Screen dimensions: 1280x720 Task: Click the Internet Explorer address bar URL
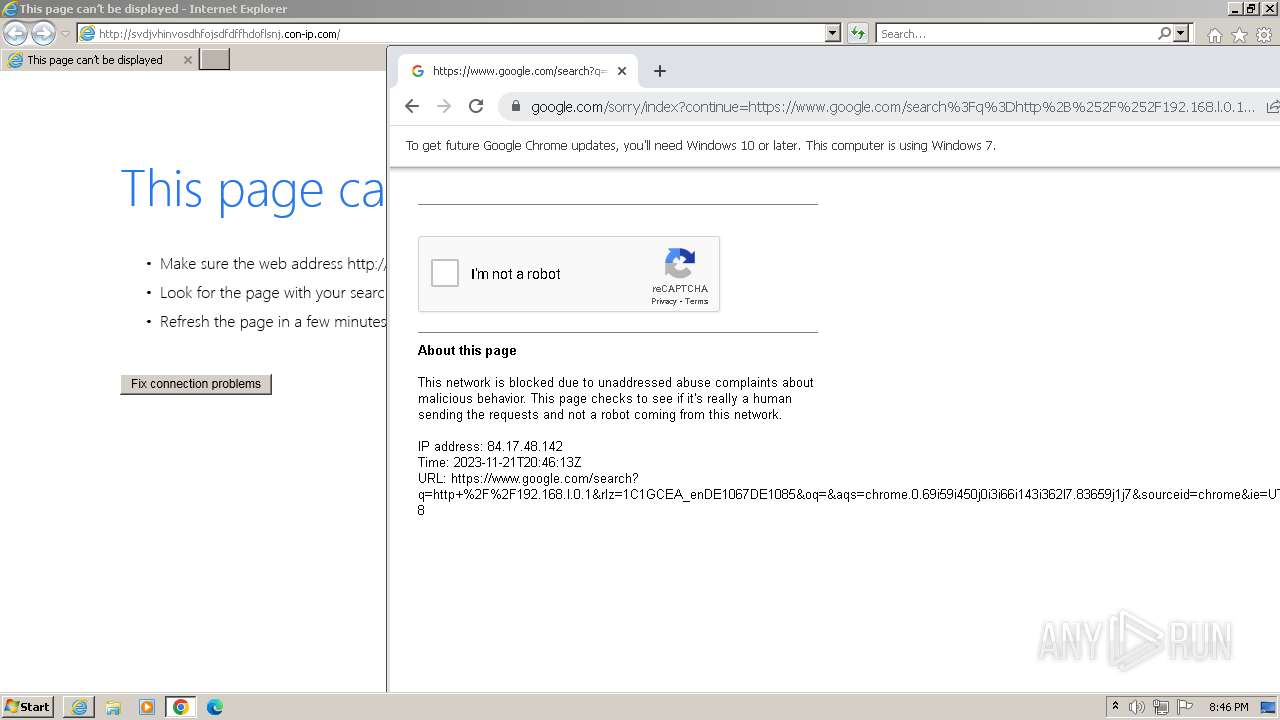click(x=220, y=34)
